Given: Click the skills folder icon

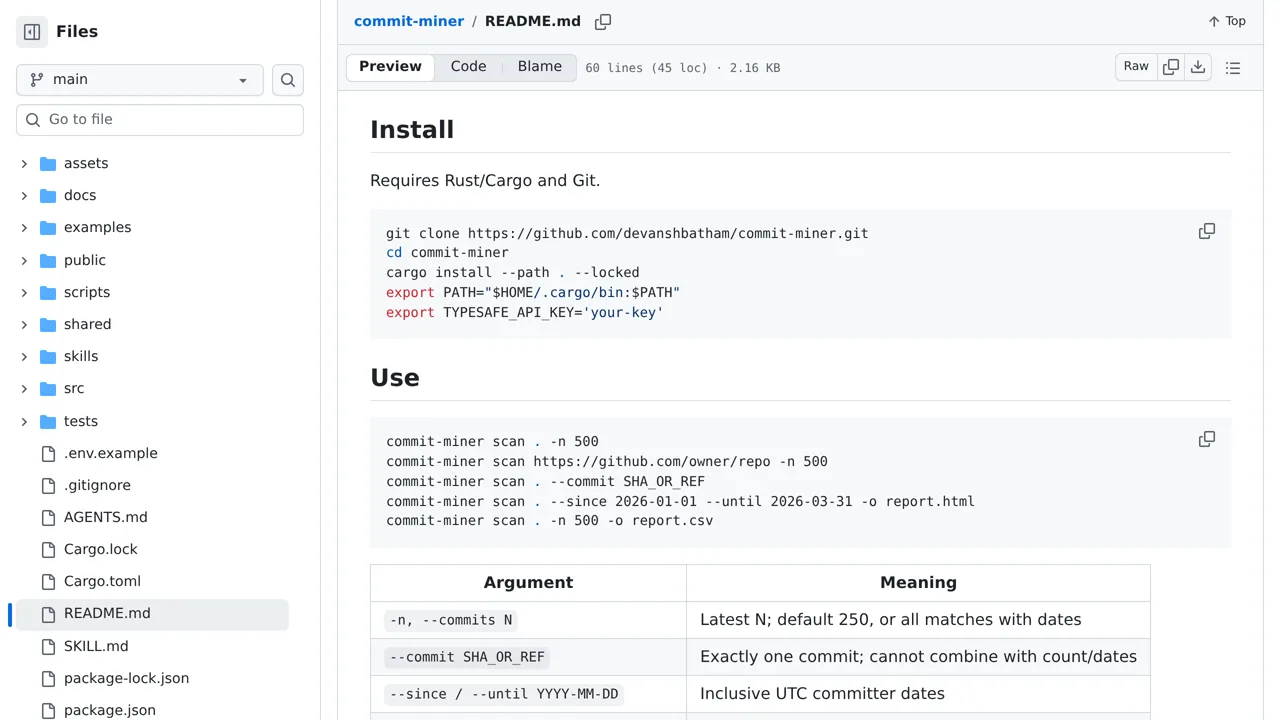Looking at the screenshot, I should [x=48, y=356].
